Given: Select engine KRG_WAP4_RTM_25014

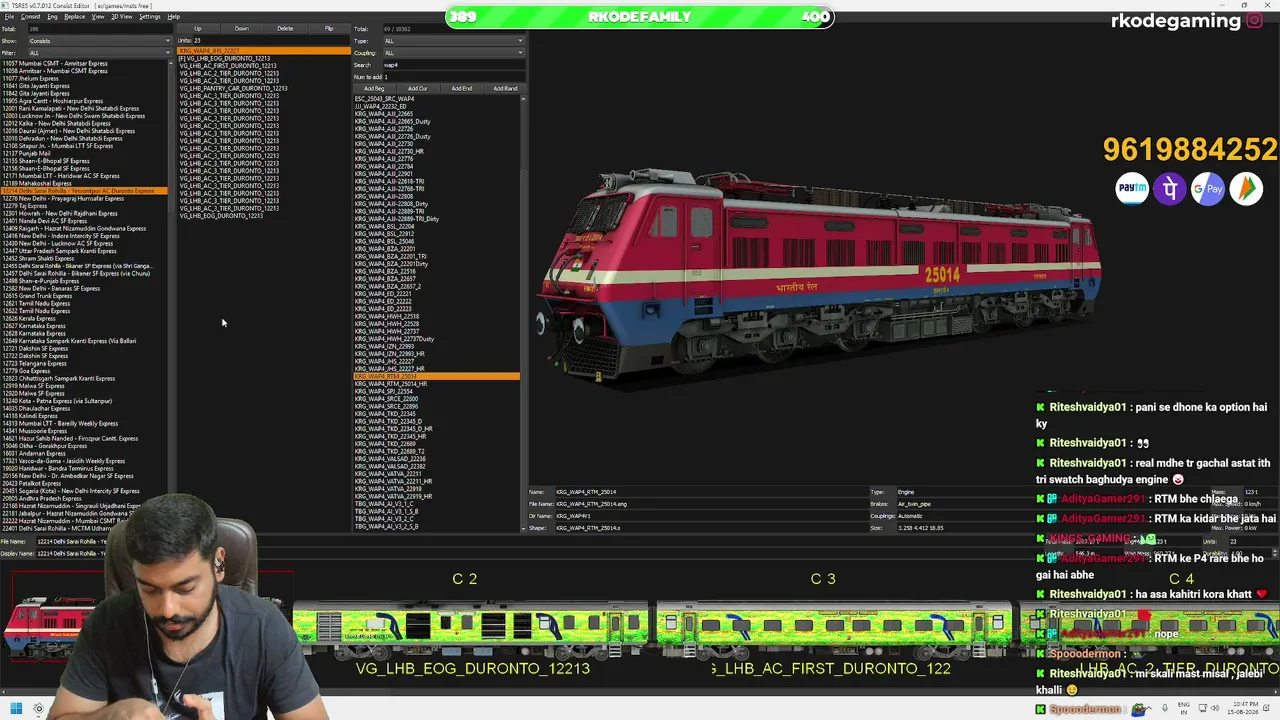Looking at the screenshot, I should click(x=436, y=376).
